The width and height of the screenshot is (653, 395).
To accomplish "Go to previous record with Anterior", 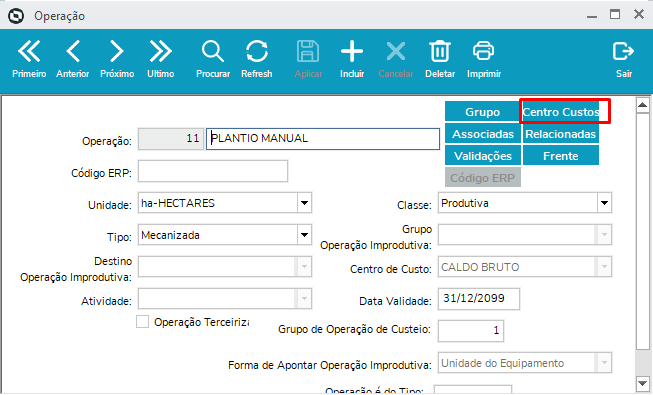I will click(73, 59).
